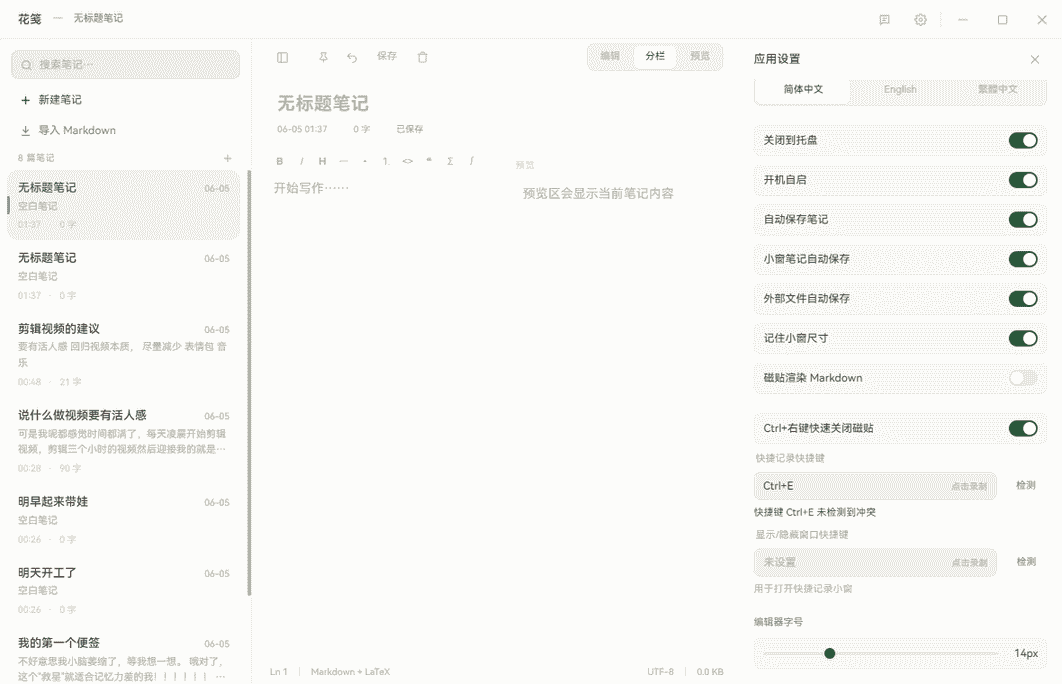1062x684 pixels.
Task: Switch to 分栏 view mode
Action: [x=655, y=56]
